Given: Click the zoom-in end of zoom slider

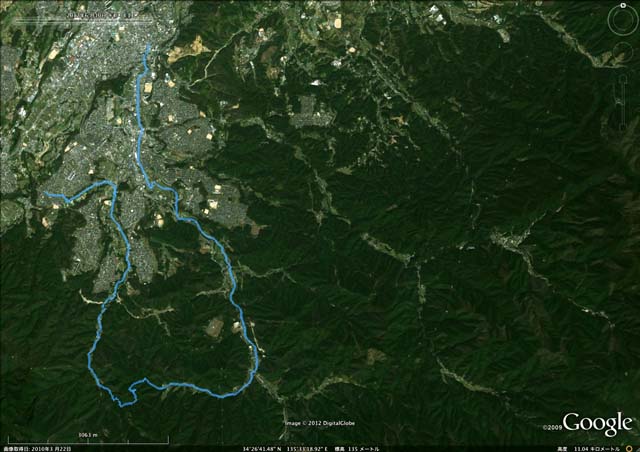Looking at the screenshot, I should click(x=622, y=78).
